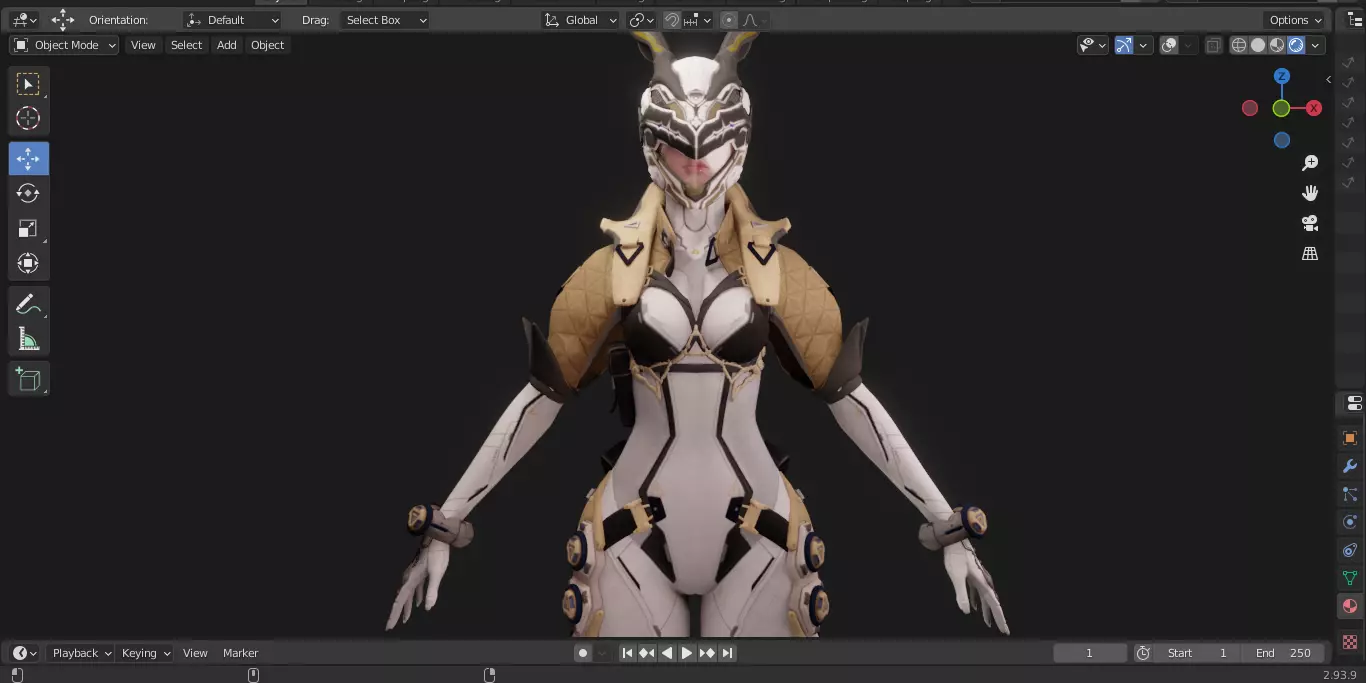Toggle snapping magnet button
Viewport: 1366px width, 683px height.
click(673, 20)
